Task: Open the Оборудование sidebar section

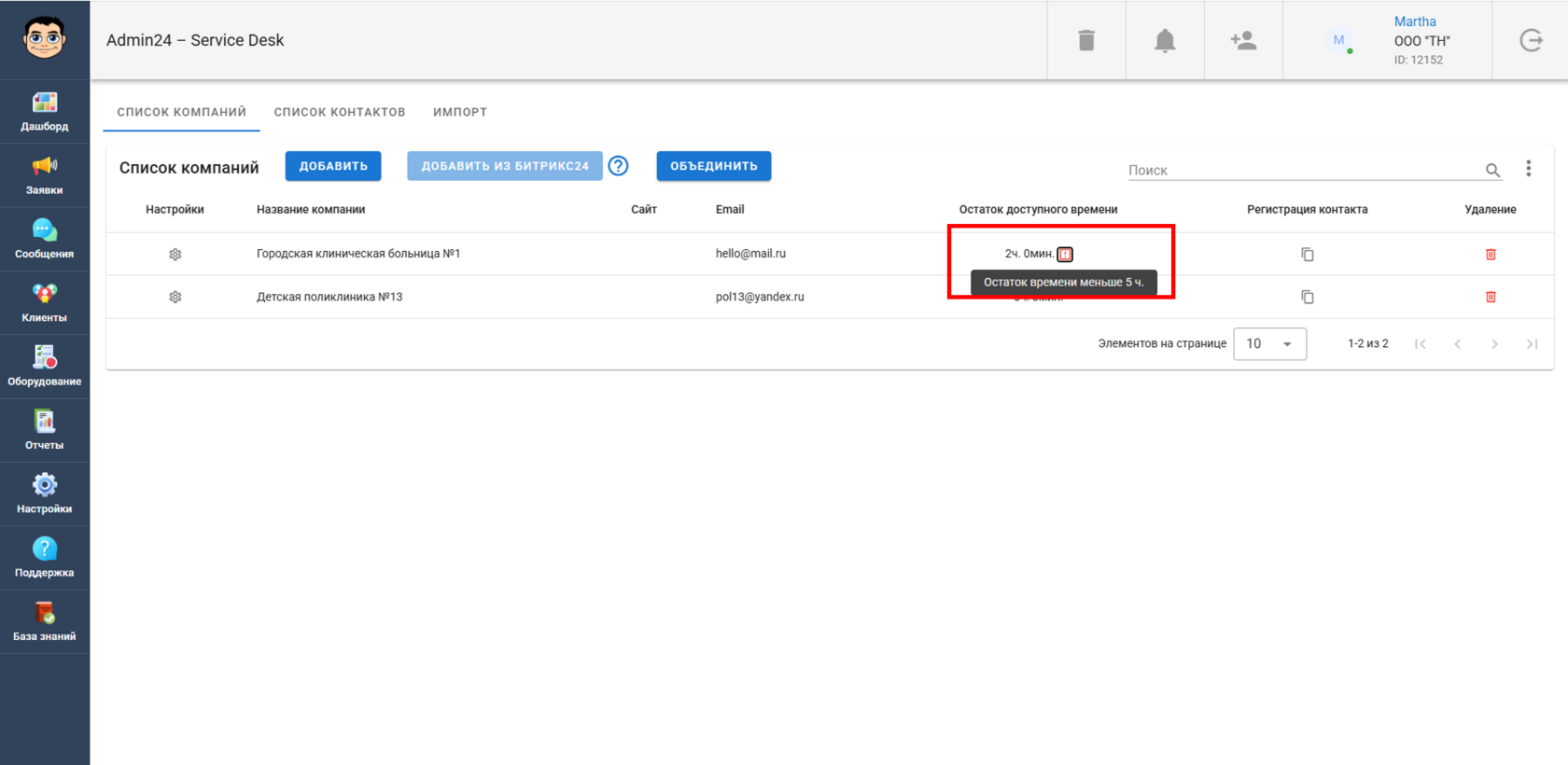Action: (45, 367)
